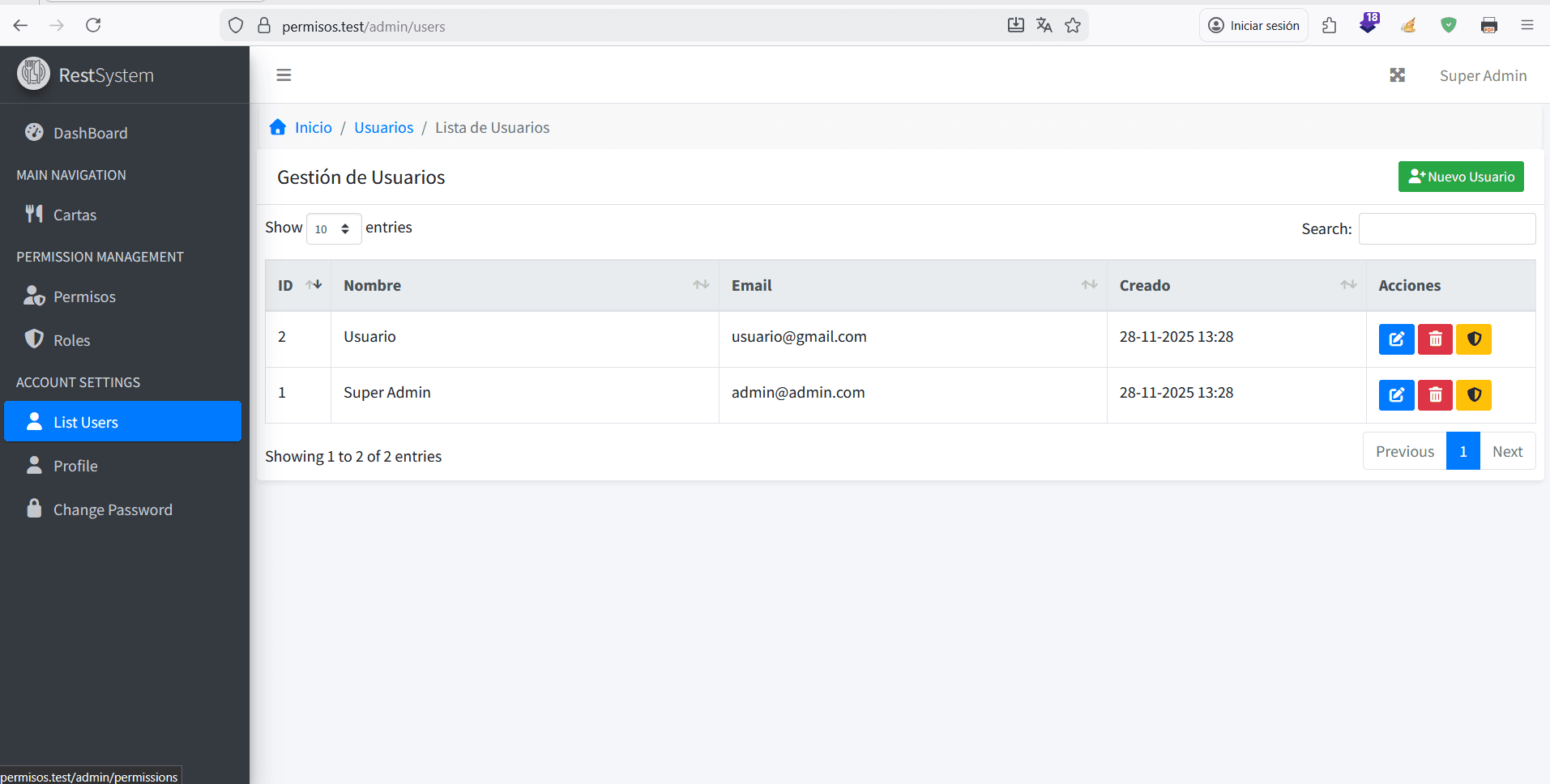
Task: Click the browser bookmark star icon
Action: (x=1073, y=26)
